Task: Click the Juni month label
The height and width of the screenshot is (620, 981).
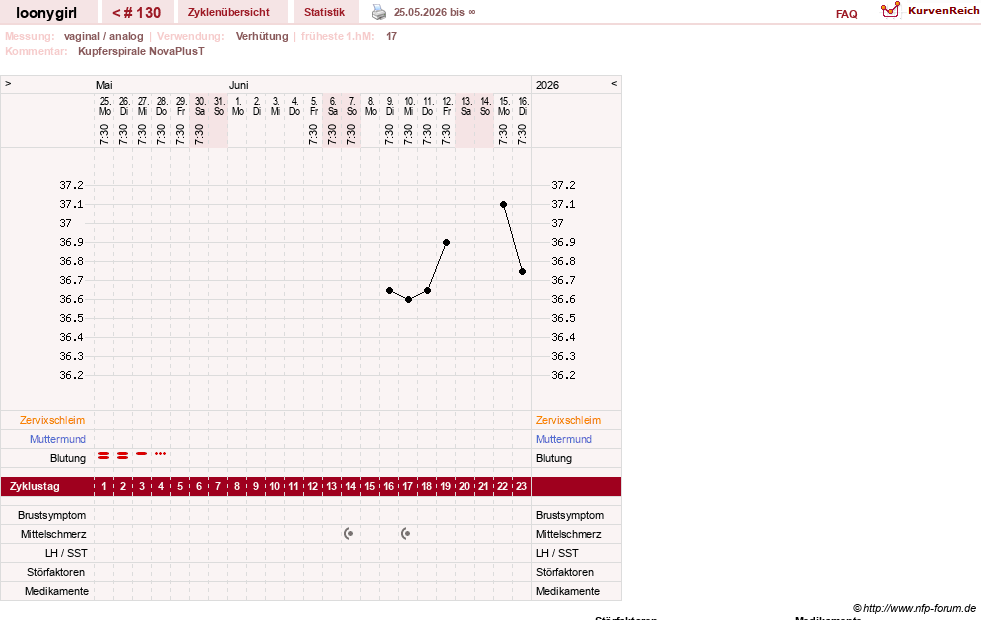Action: (x=238, y=85)
